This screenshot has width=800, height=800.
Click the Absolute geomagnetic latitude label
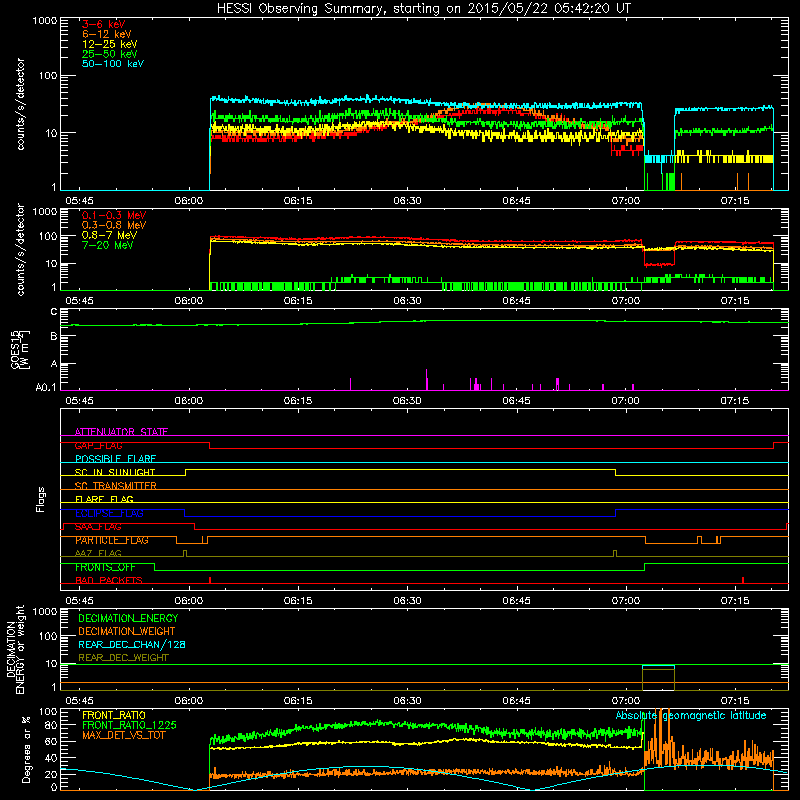[691, 715]
